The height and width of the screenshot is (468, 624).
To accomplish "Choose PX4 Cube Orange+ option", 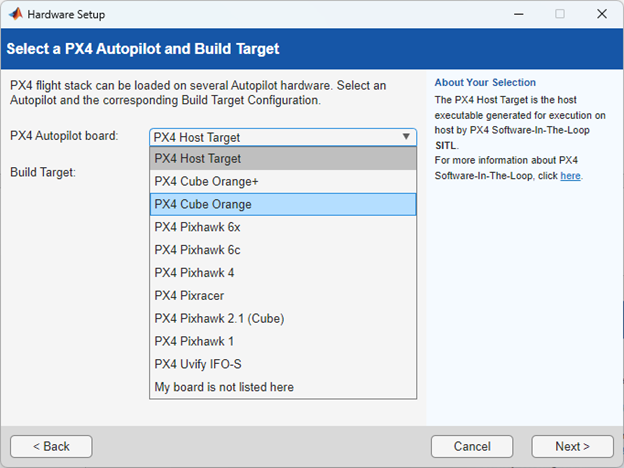I will coord(282,181).
